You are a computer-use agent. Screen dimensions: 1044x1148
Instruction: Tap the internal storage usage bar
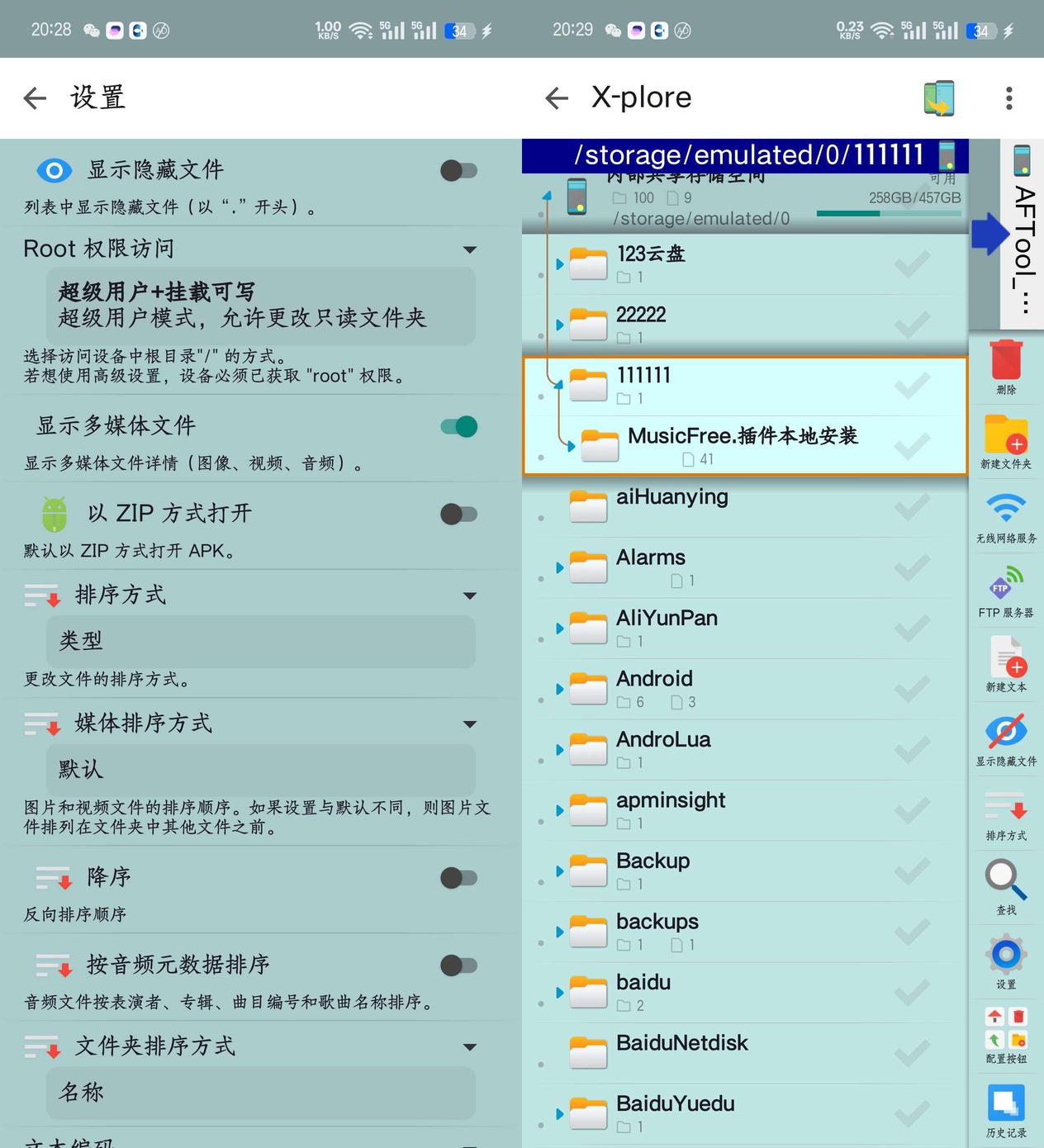tap(888, 213)
